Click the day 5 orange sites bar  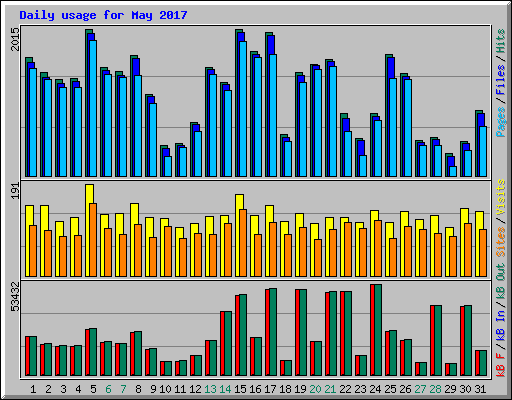(93, 240)
